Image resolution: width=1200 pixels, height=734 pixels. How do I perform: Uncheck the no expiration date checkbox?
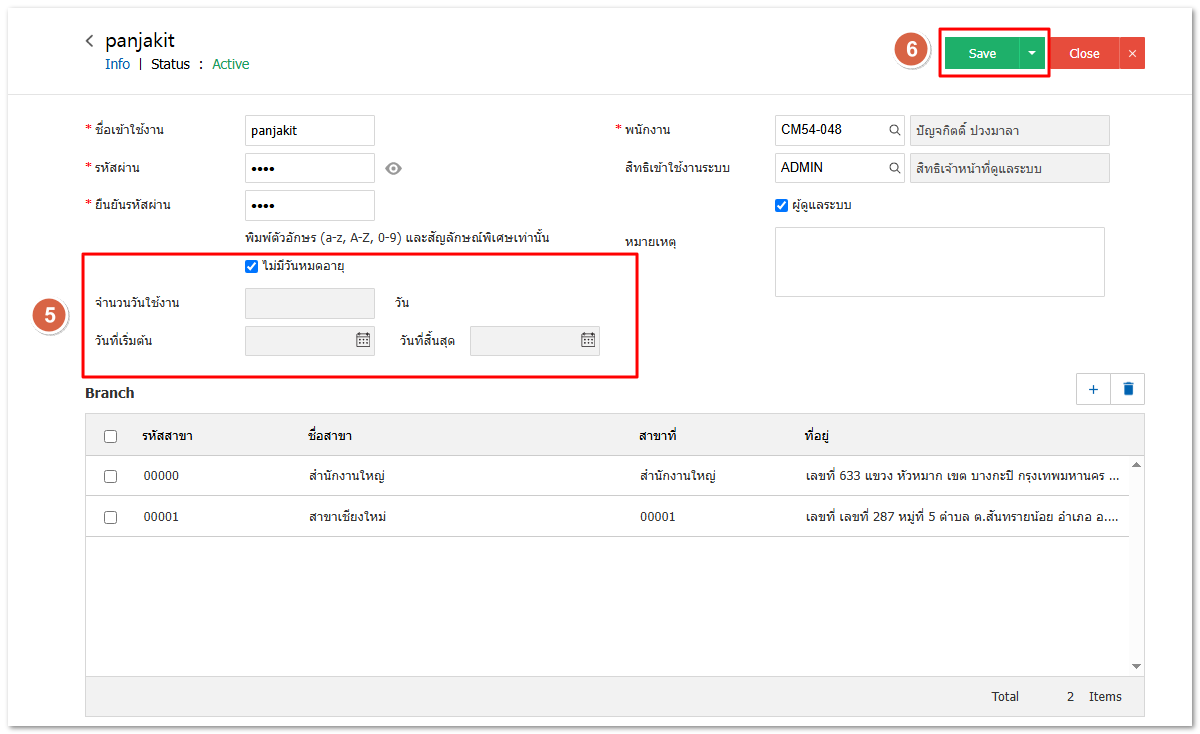click(251, 266)
